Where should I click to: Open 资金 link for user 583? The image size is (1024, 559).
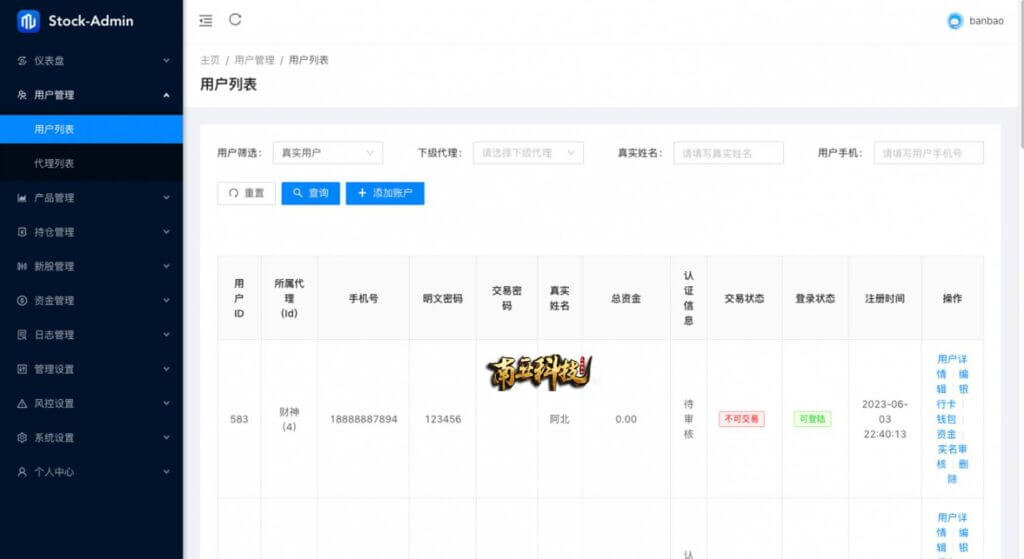(x=946, y=434)
